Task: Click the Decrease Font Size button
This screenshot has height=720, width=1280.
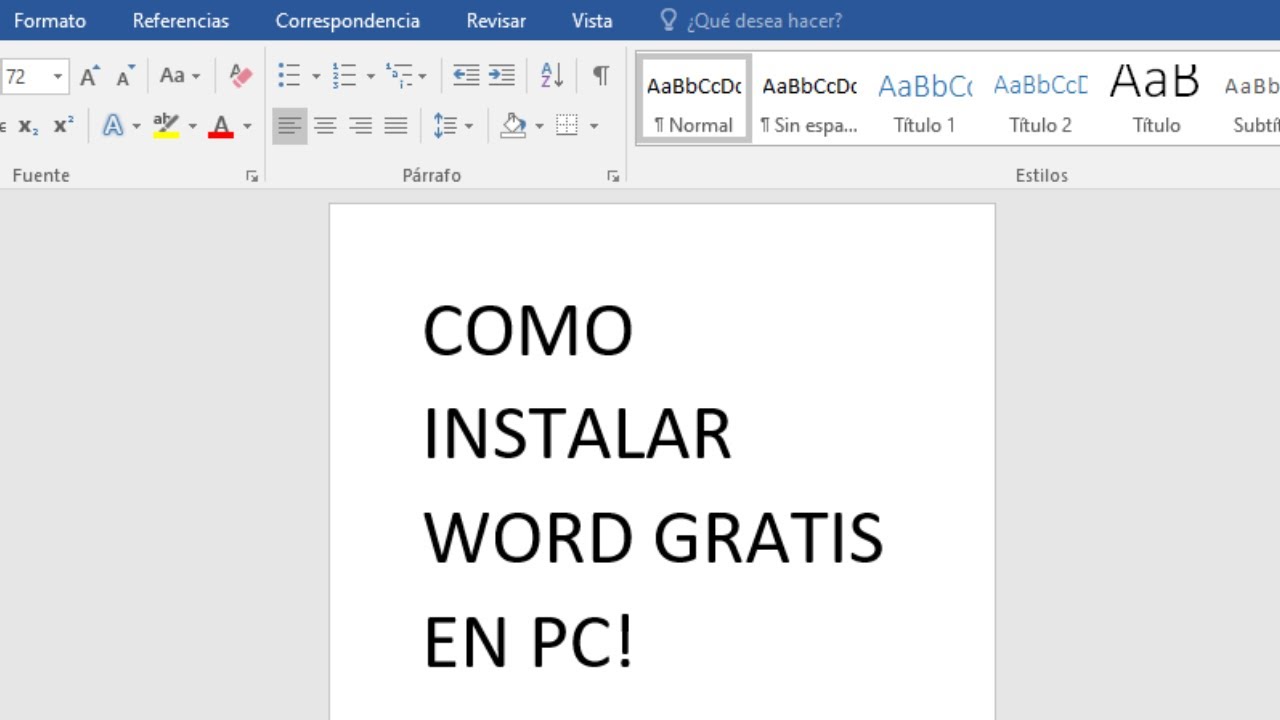Action: pyautogui.click(x=125, y=76)
